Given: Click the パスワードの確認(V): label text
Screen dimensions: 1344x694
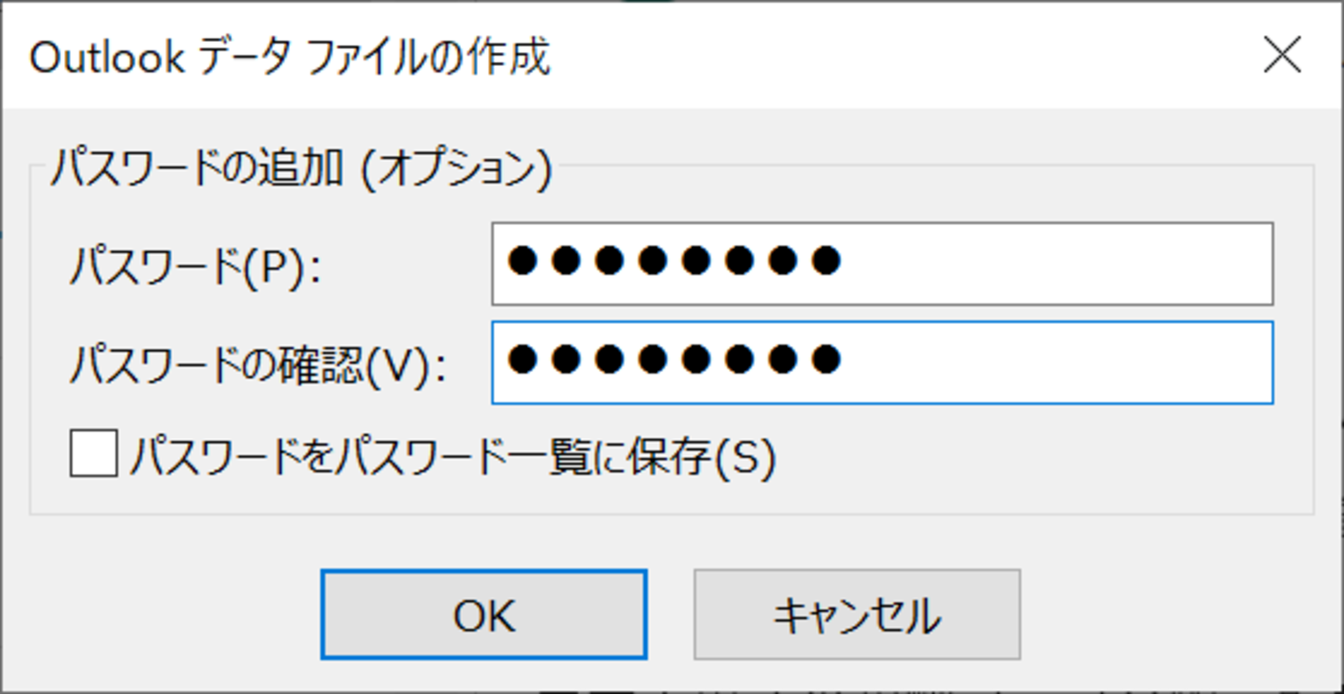Looking at the screenshot, I should (x=257, y=365).
